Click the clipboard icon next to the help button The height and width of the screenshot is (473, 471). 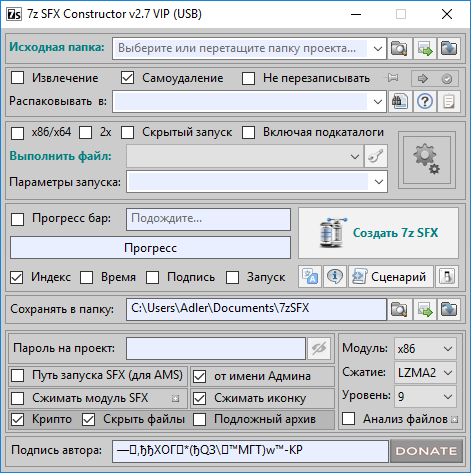pyautogui.click(x=449, y=101)
